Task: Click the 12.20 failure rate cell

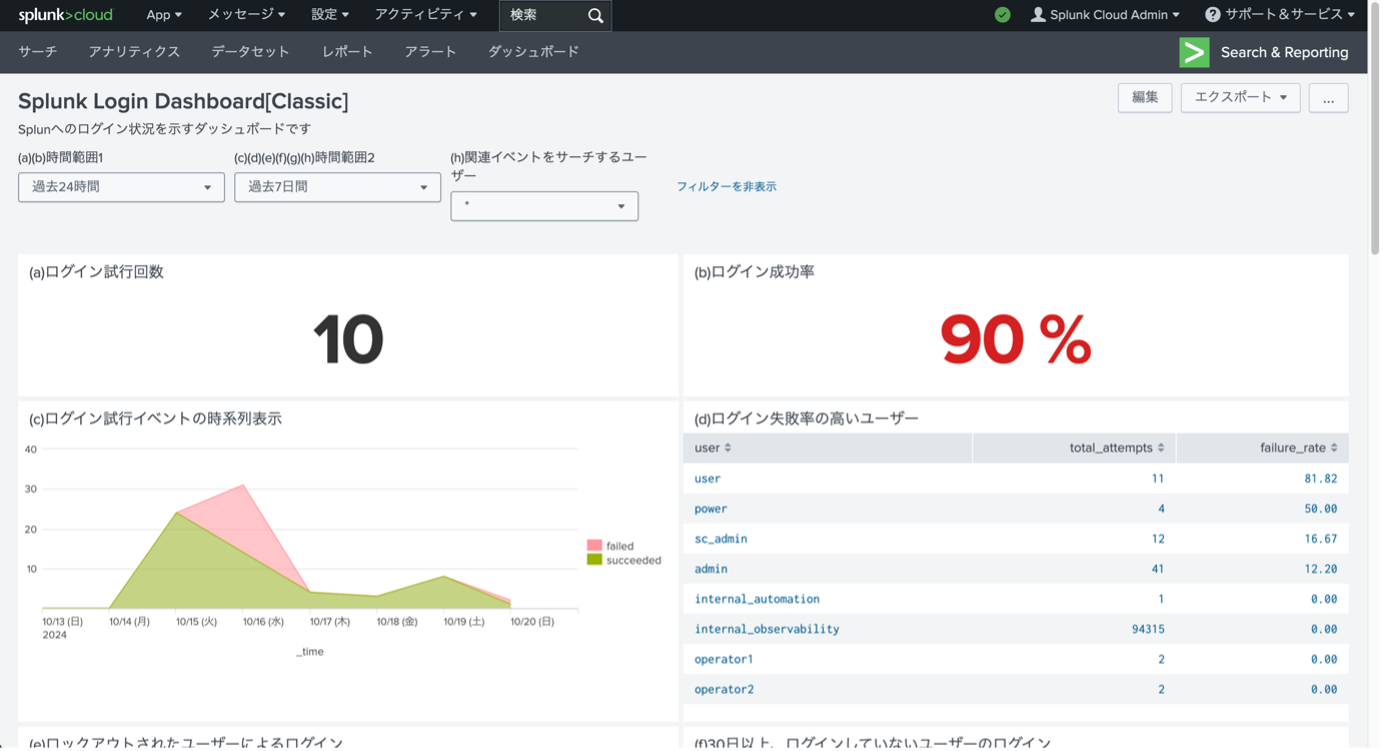Action: click(x=1320, y=569)
